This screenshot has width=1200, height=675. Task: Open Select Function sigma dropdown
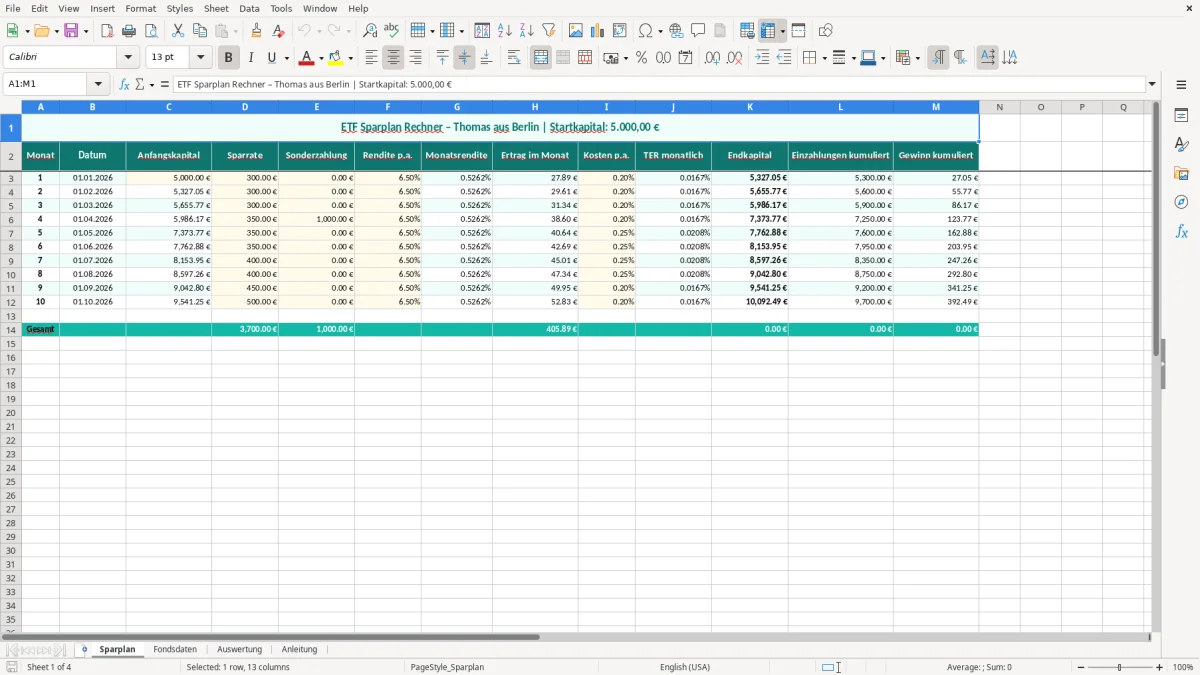[150, 85]
